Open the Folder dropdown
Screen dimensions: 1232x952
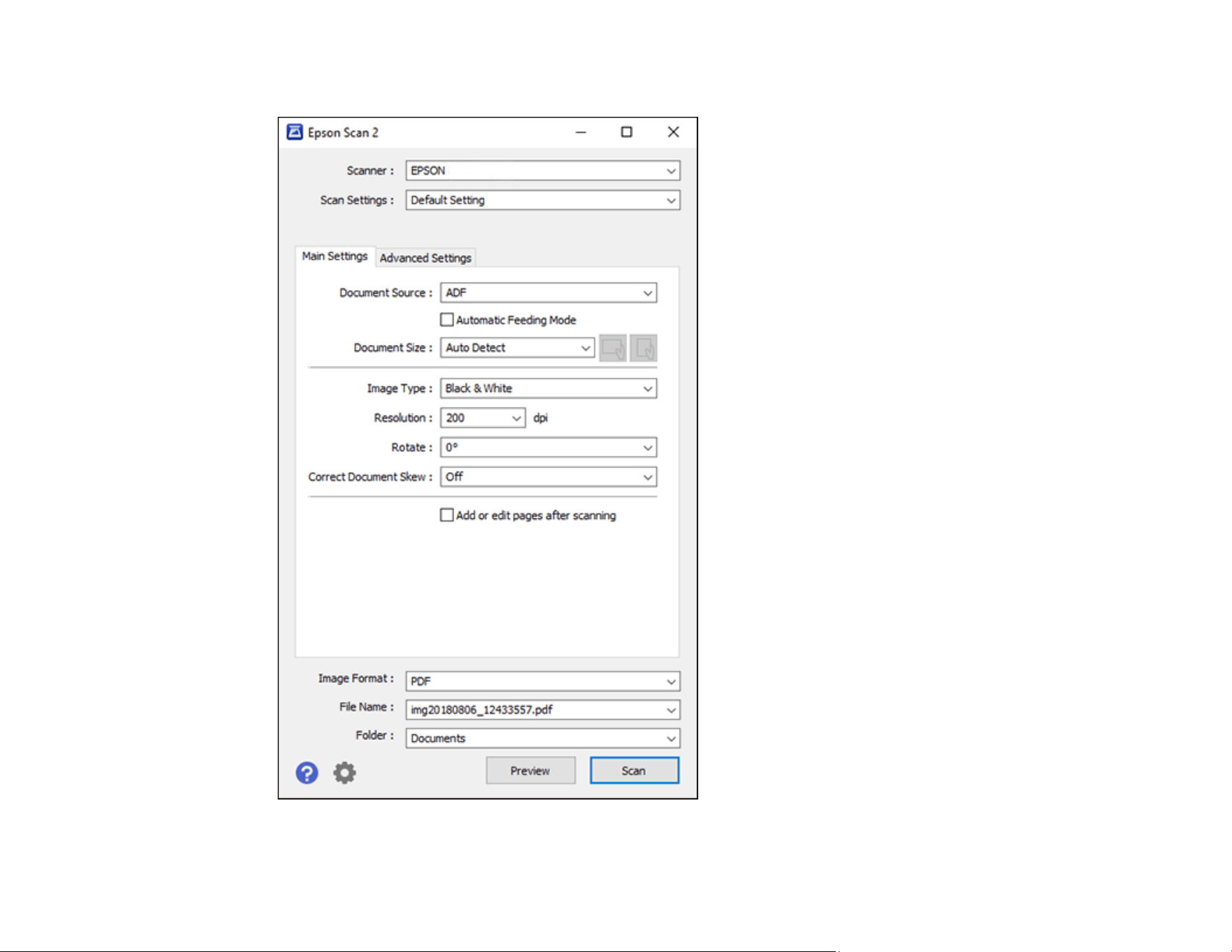[x=543, y=738]
